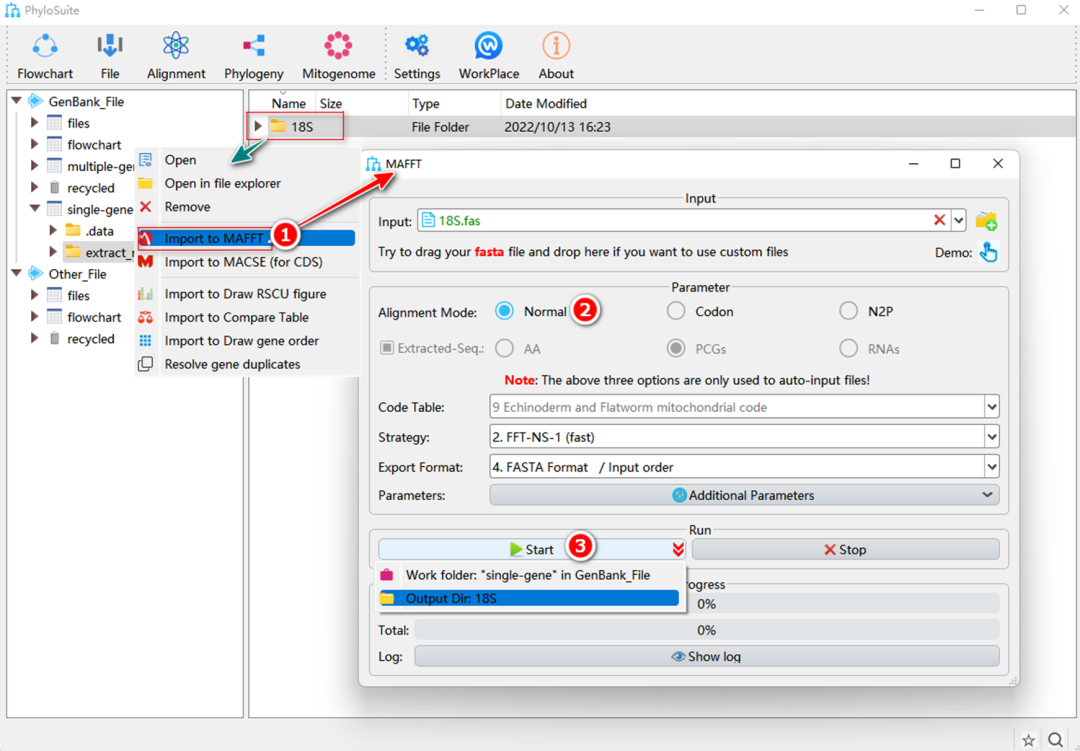The width and height of the screenshot is (1080, 751).
Task: Open the WorkPlace toolbar icon
Action: [x=488, y=46]
